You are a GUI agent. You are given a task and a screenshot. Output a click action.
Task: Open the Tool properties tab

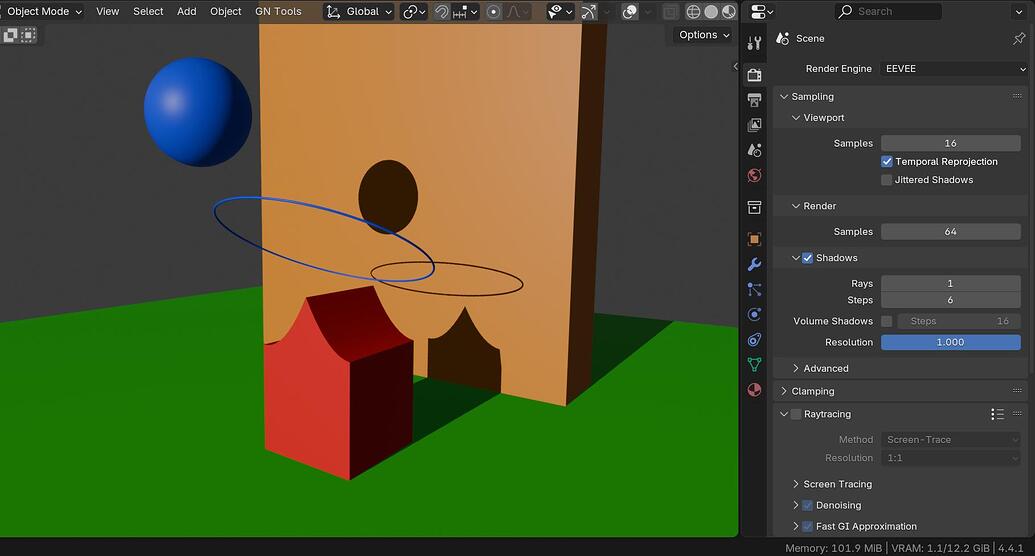click(x=754, y=44)
